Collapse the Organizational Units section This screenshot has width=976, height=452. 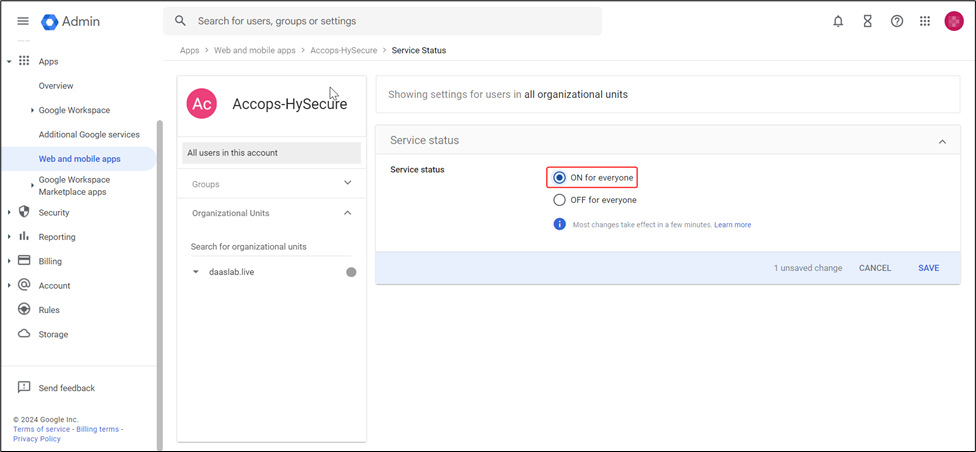pos(347,213)
